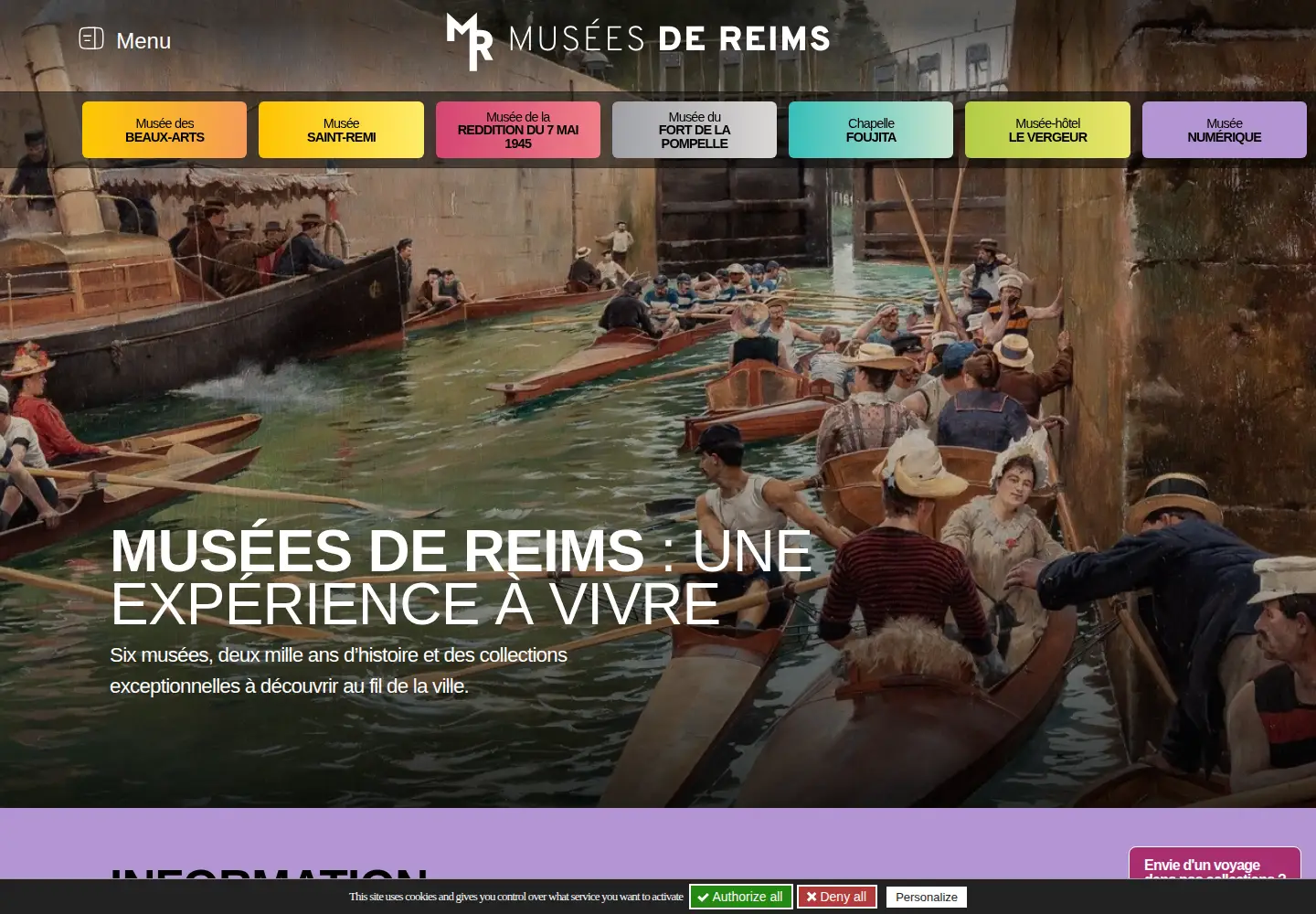Open the Musée Saint-Remi tab

tap(341, 130)
